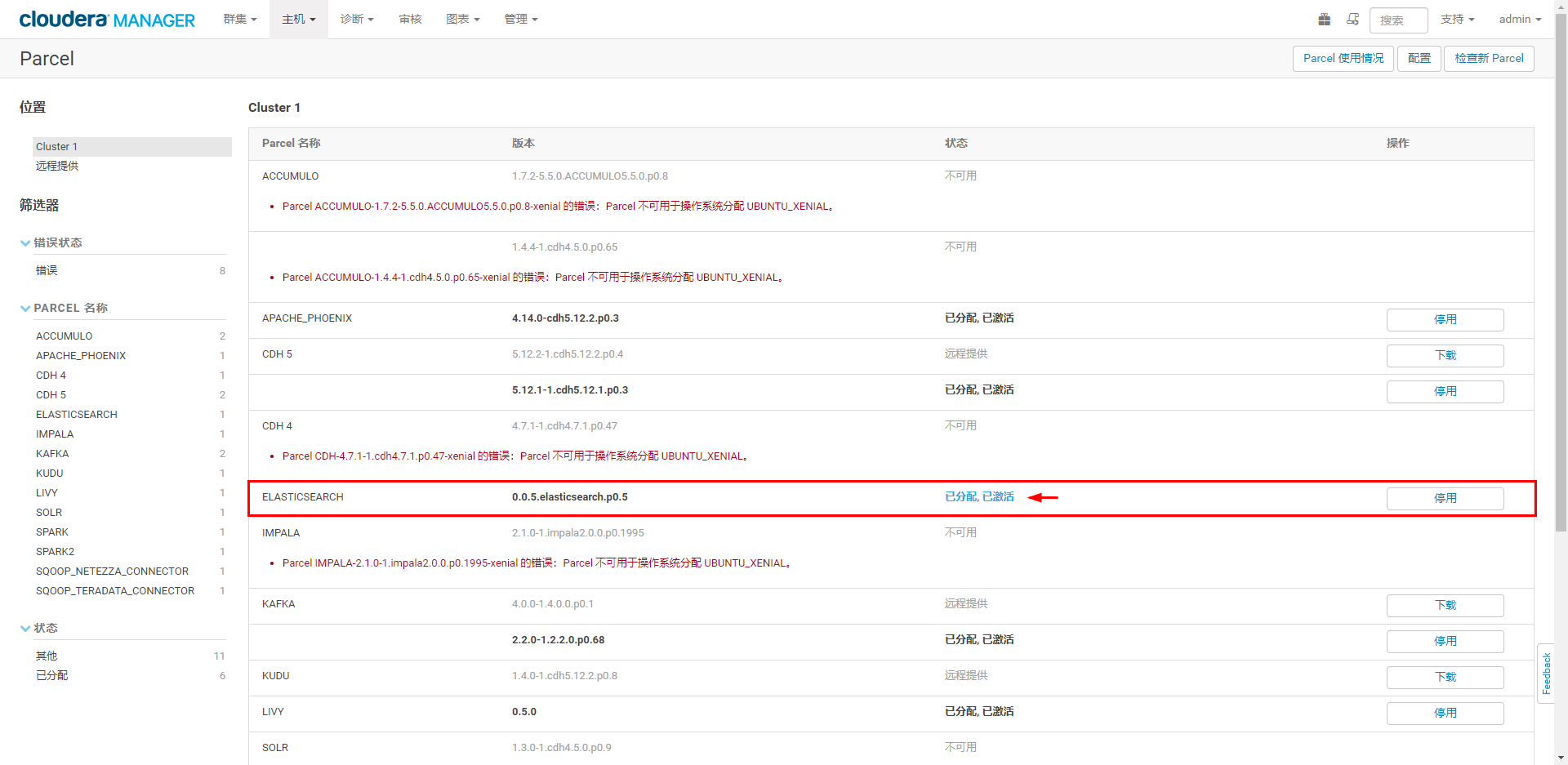Filter parcels by KAFKA

[x=52, y=454]
